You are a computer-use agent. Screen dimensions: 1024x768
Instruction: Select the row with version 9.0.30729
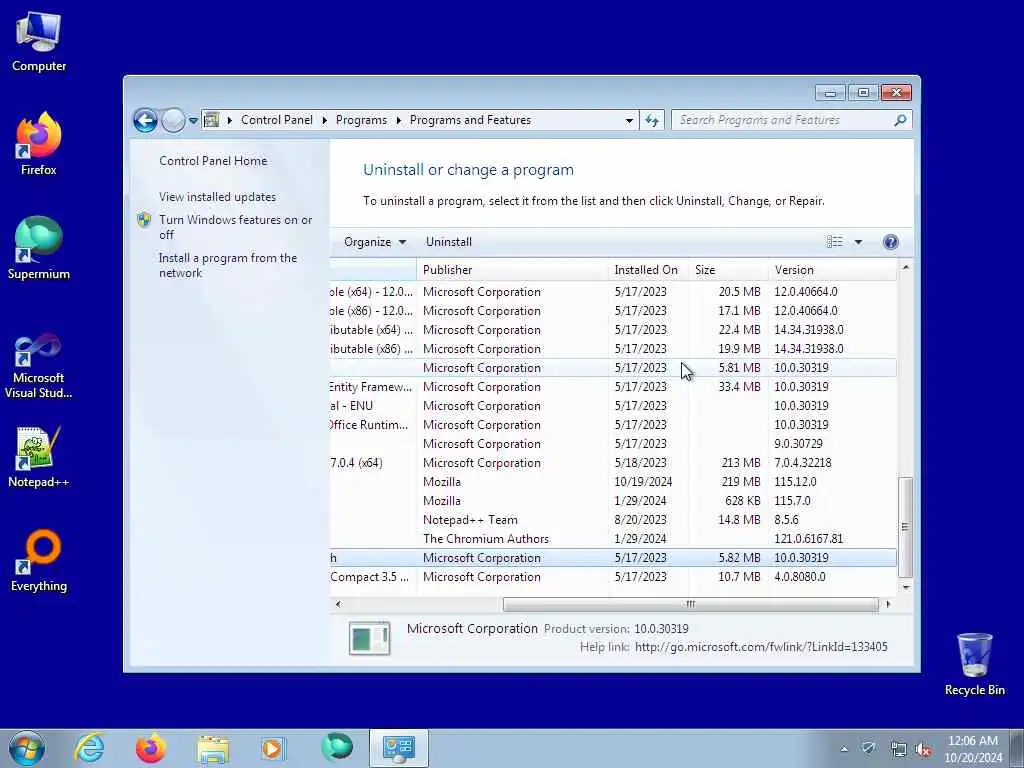[x=613, y=444]
